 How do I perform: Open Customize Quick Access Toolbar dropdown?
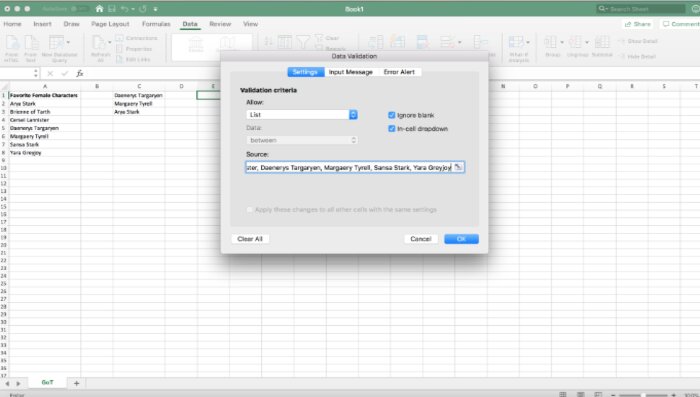155,9
